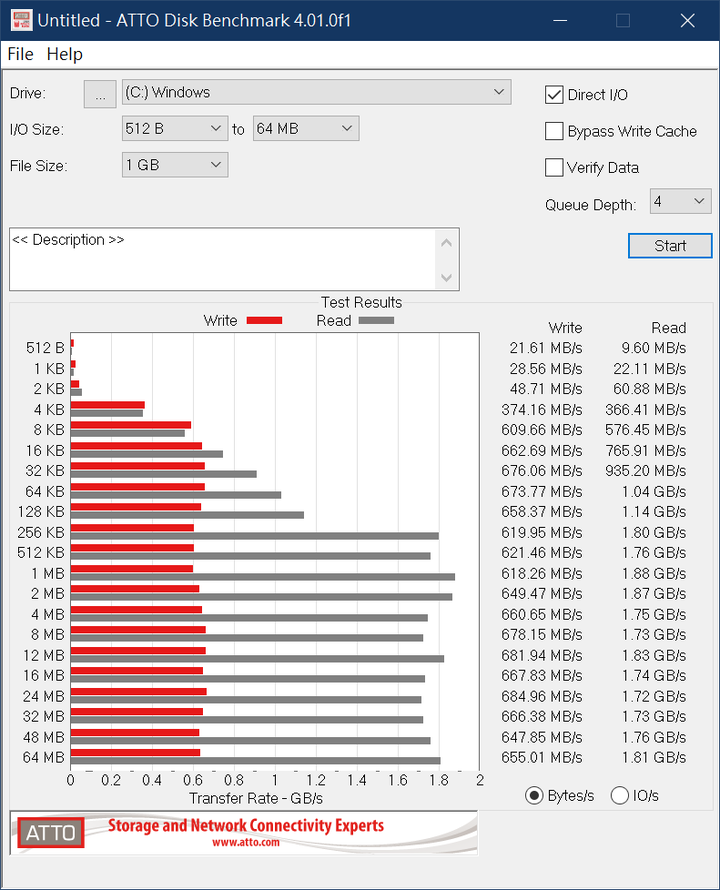Click the 935.20 MB/s read value
720x890 pixels.
tap(646, 471)
